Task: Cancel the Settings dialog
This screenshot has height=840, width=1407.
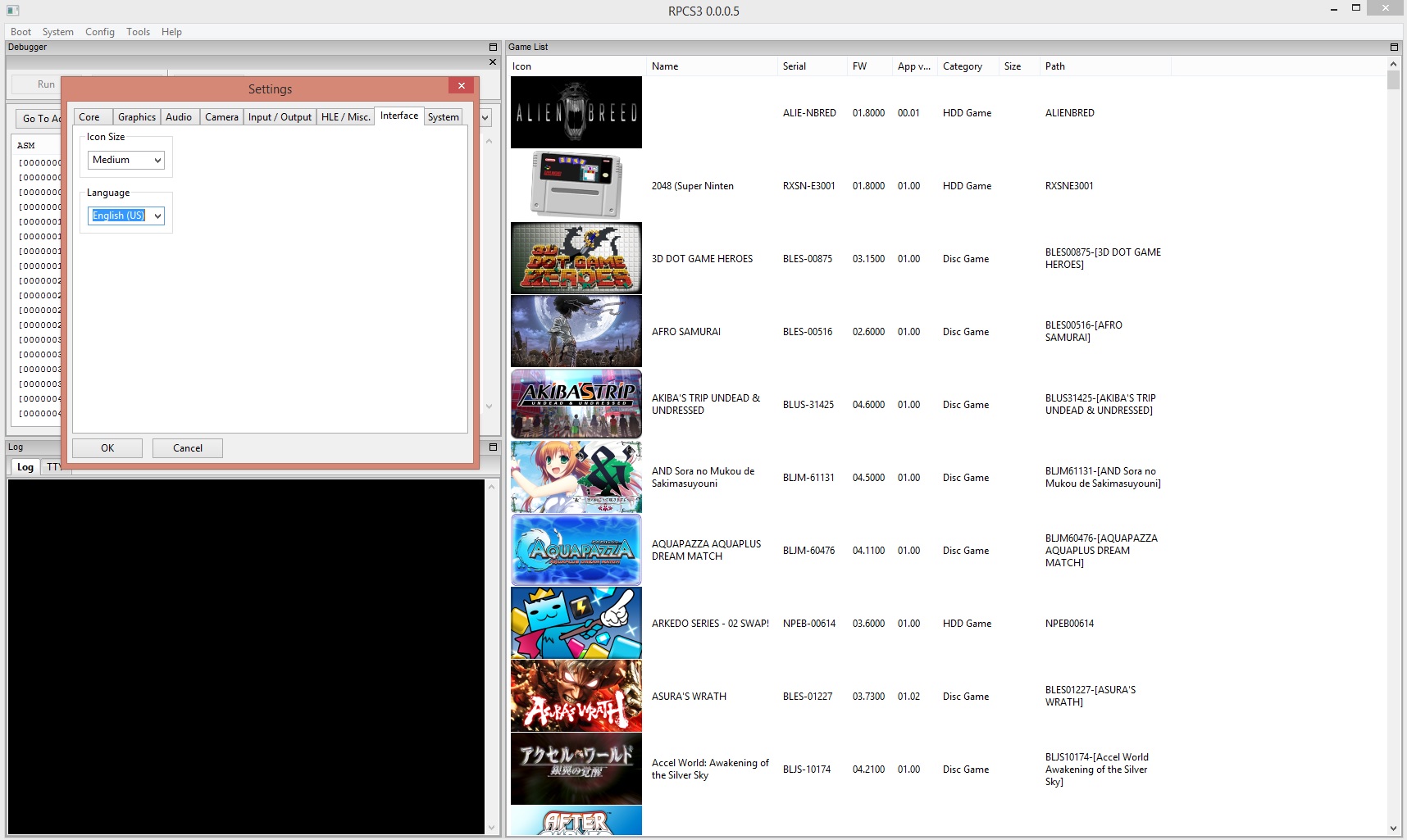Action: point(188,448)
